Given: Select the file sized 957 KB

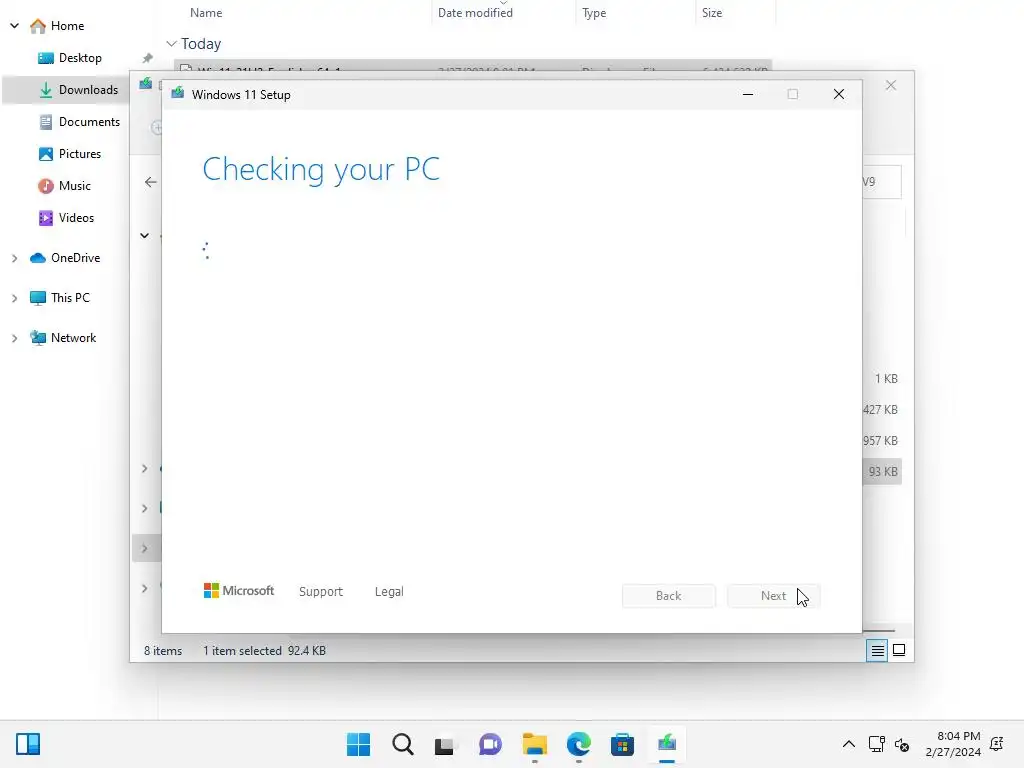Looking at the screenshot, I should pos(880,441).
